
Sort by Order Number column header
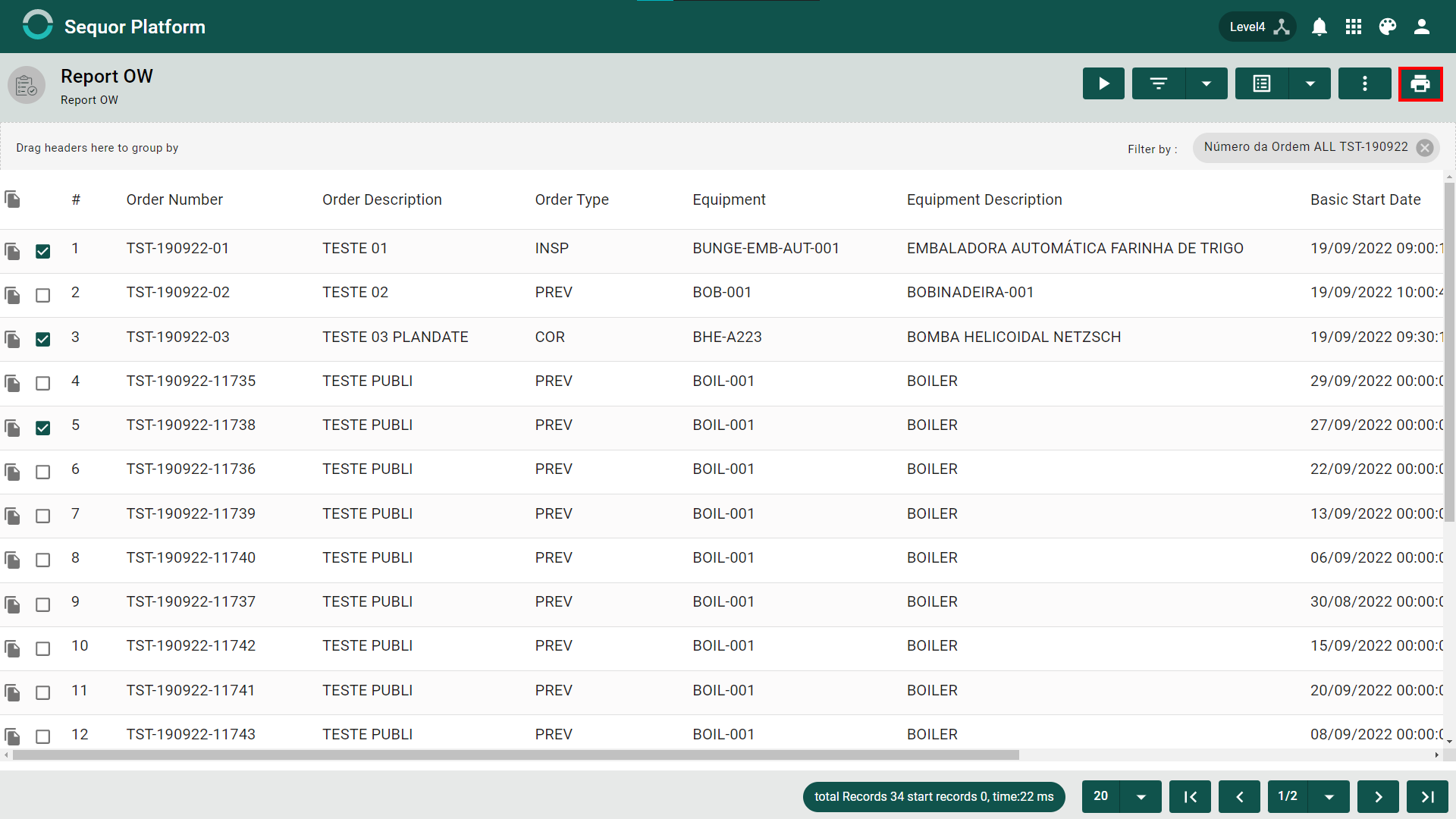pyautogui.click(x=174, y=199)
